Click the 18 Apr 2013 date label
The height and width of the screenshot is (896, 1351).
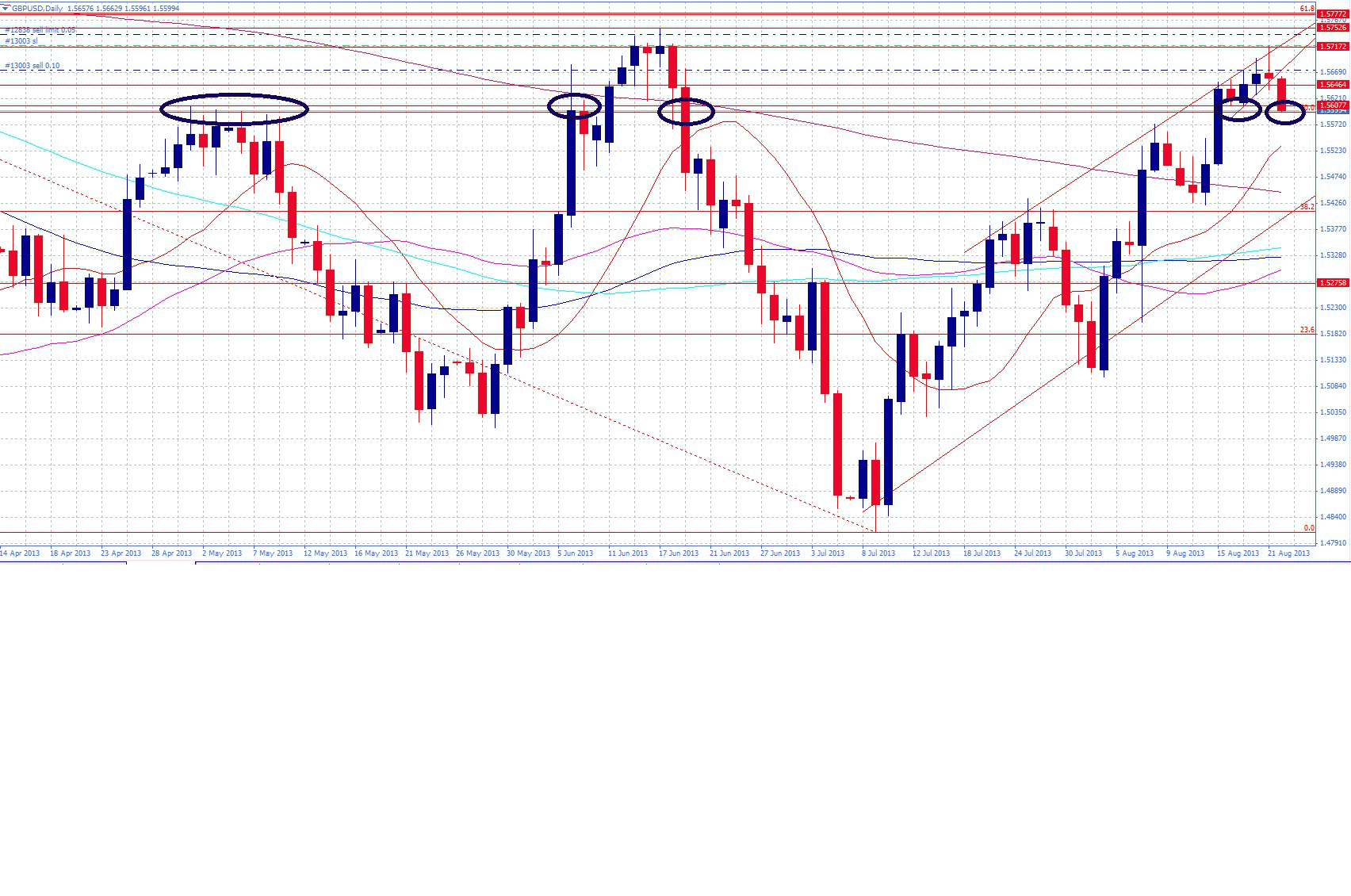coord(71,553)
